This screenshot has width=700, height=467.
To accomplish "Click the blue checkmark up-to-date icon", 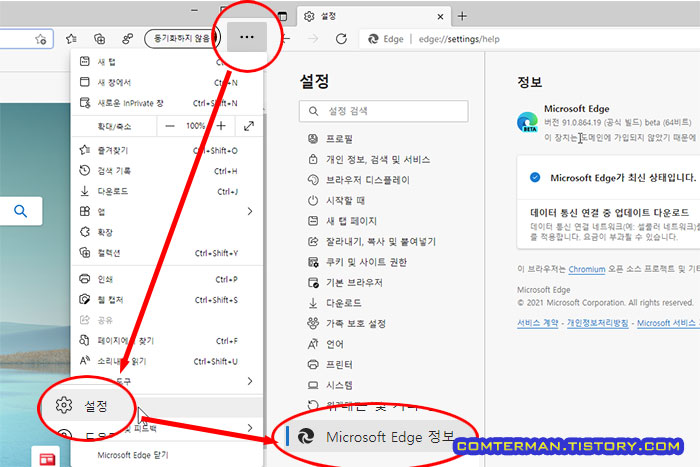I will (x=535, y=178).
